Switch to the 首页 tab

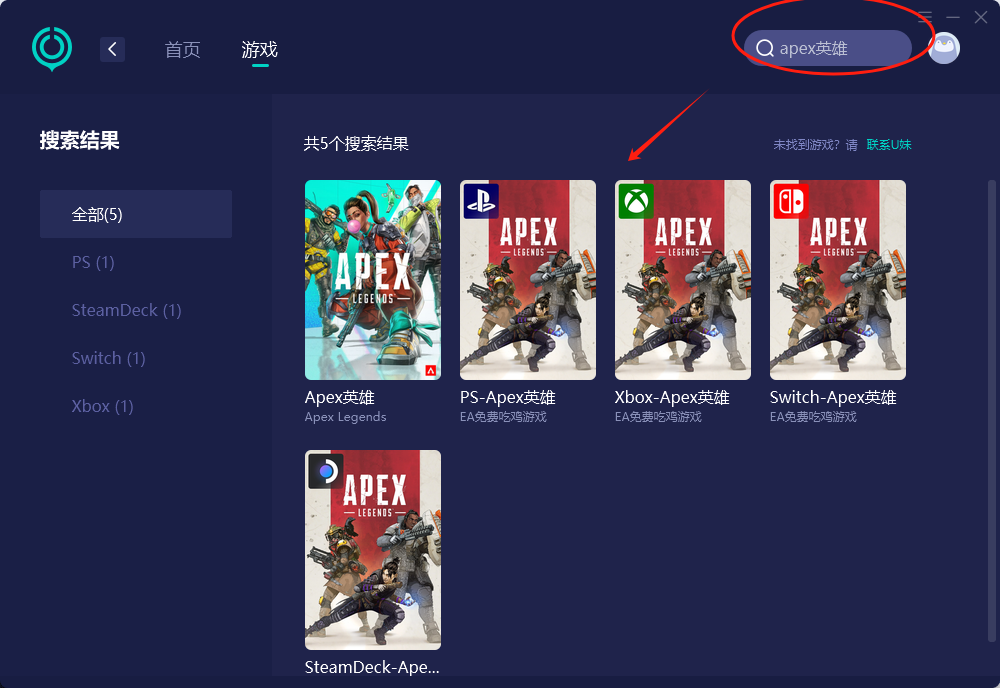click(x=182, y=50)
